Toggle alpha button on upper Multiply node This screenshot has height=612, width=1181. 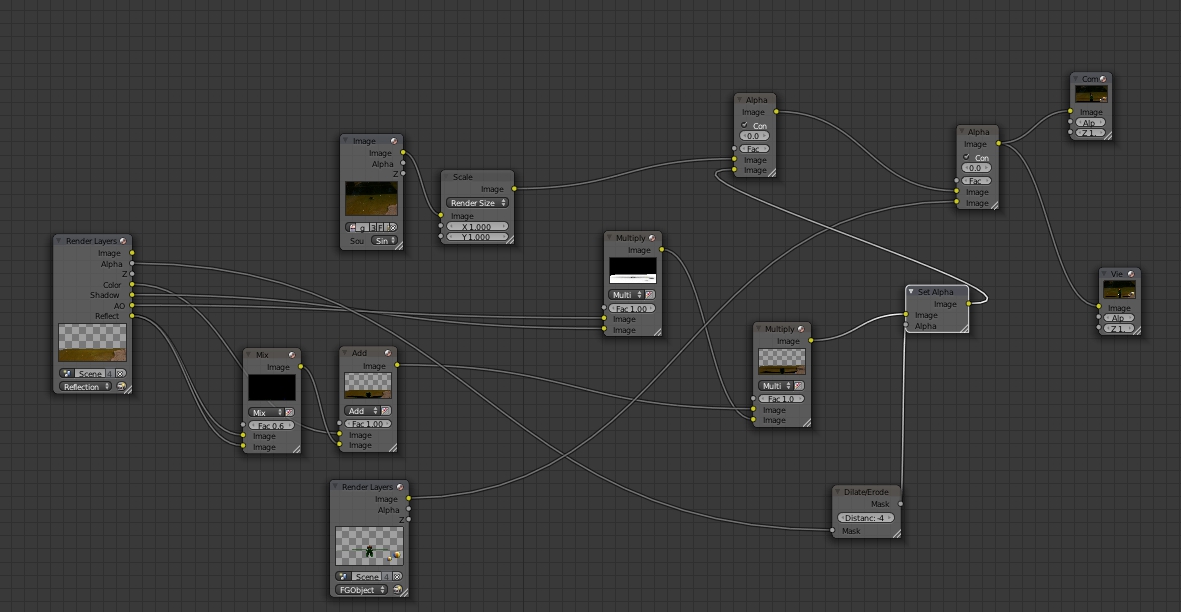point(650,295)
